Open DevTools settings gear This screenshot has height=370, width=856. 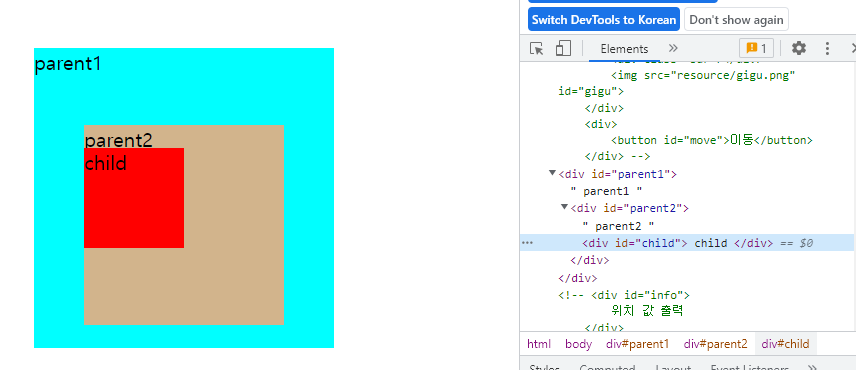click(799, 48)
